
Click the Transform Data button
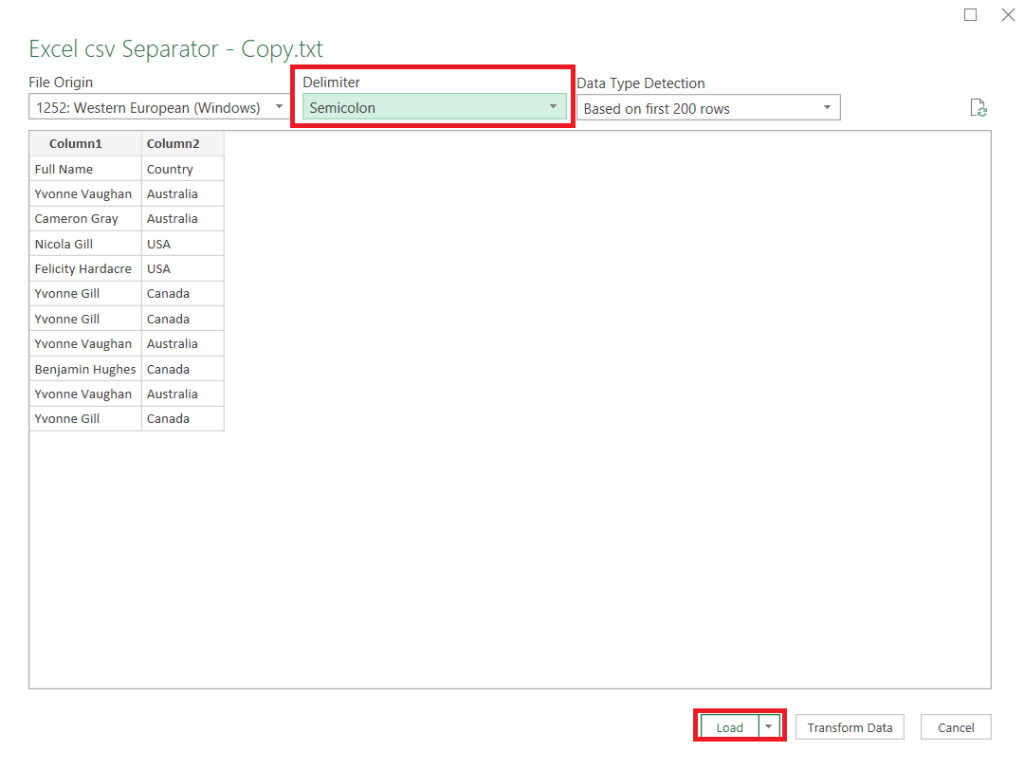tap(849, 727)
